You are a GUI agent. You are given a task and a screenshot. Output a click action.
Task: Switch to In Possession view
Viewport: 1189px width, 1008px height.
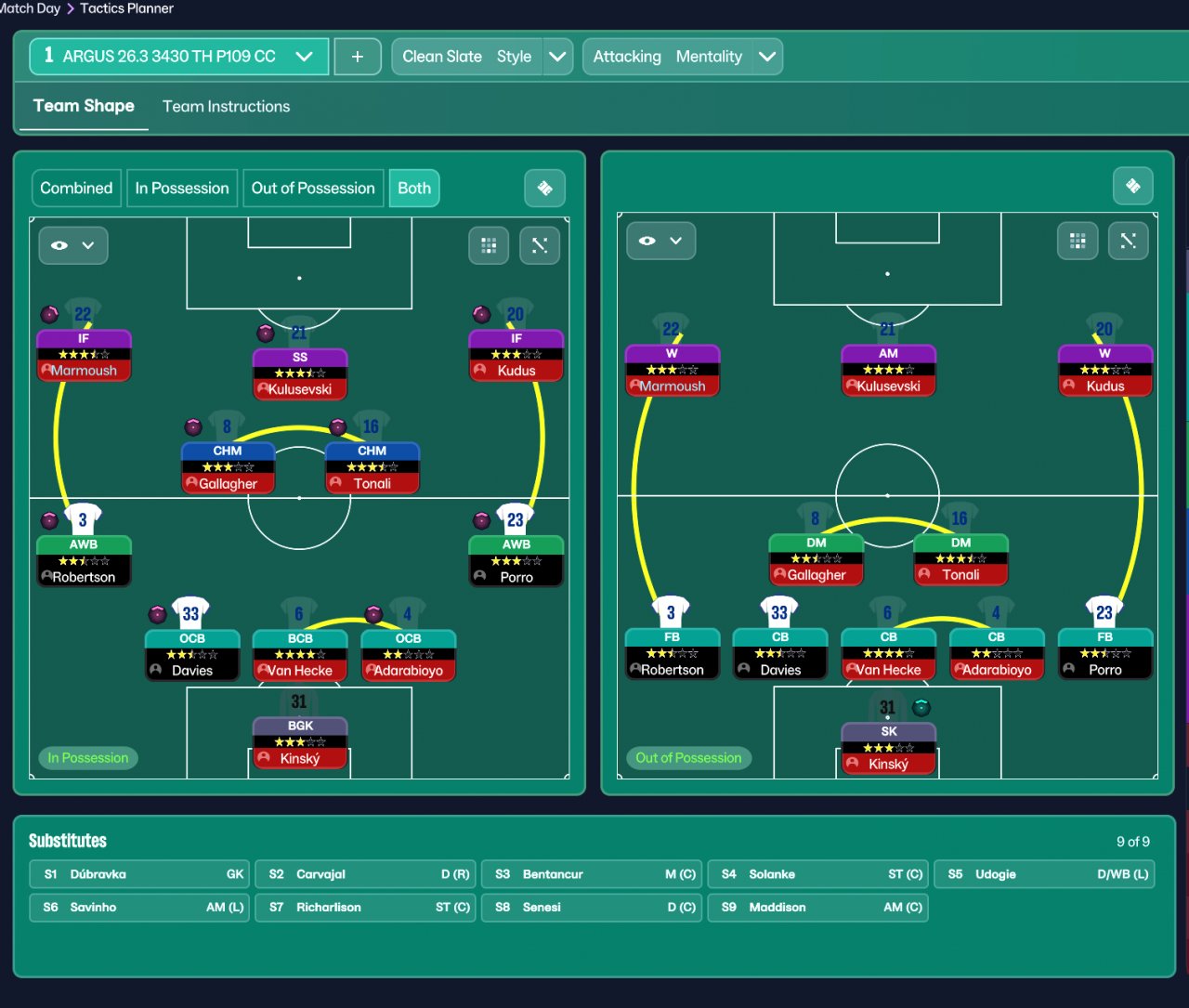tap(182, 188)
